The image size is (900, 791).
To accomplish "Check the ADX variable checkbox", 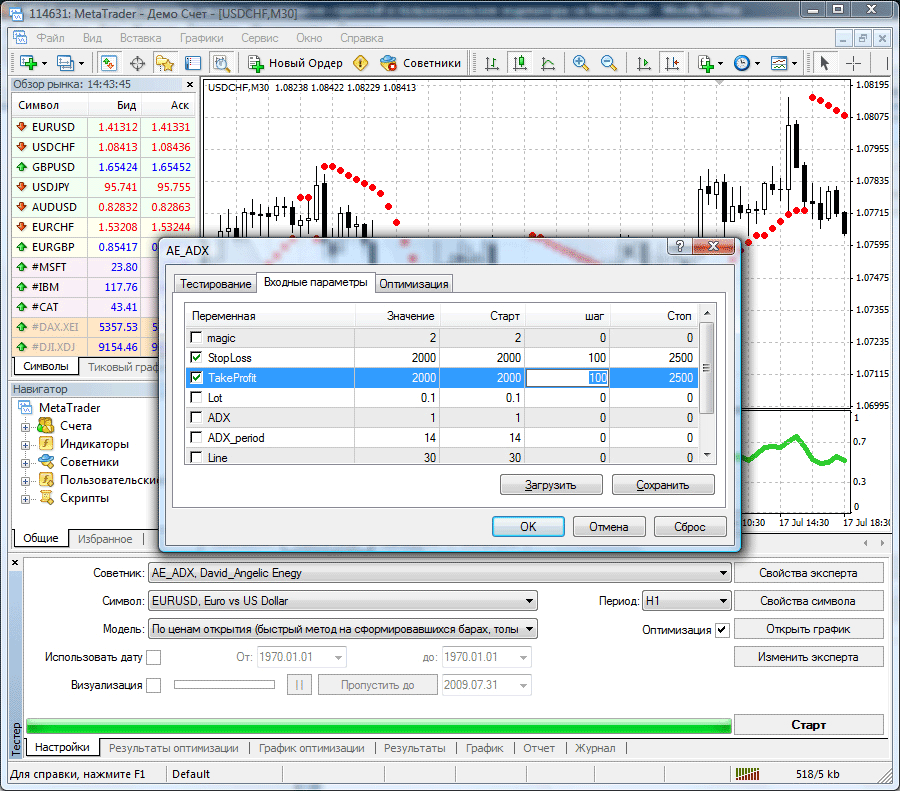I will pos(196,417).
